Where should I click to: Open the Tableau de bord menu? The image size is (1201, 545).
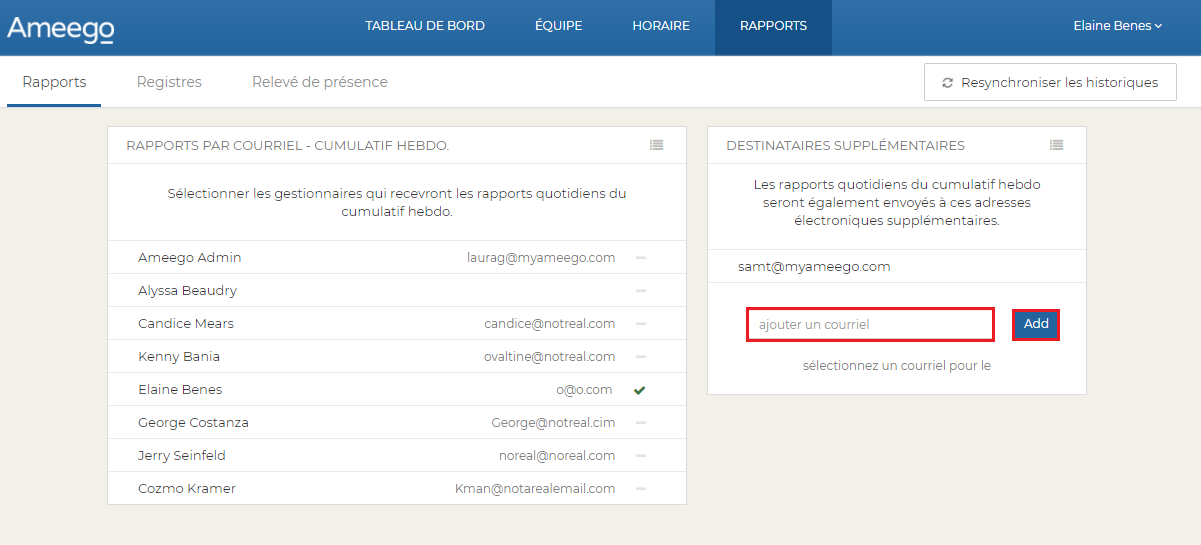(425, 26)
